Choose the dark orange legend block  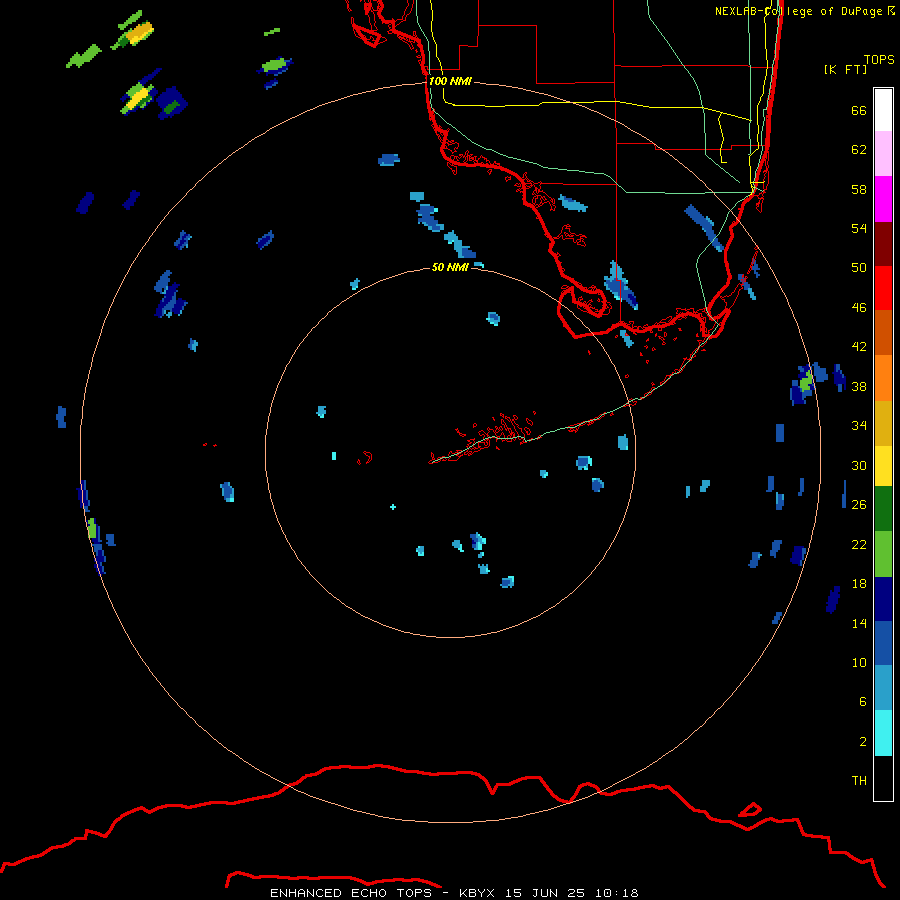[883, 332]
